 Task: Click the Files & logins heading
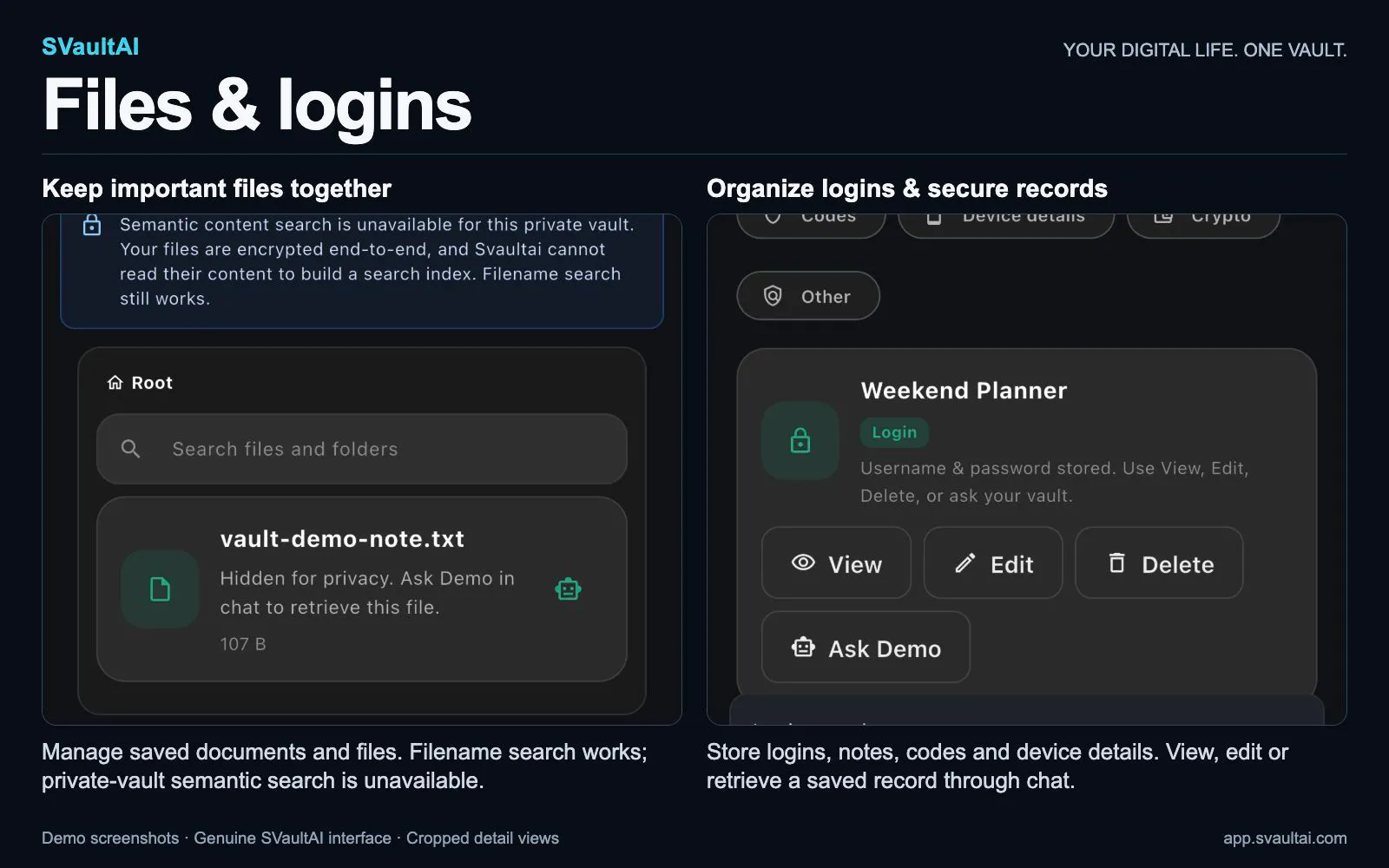point(257,105)
